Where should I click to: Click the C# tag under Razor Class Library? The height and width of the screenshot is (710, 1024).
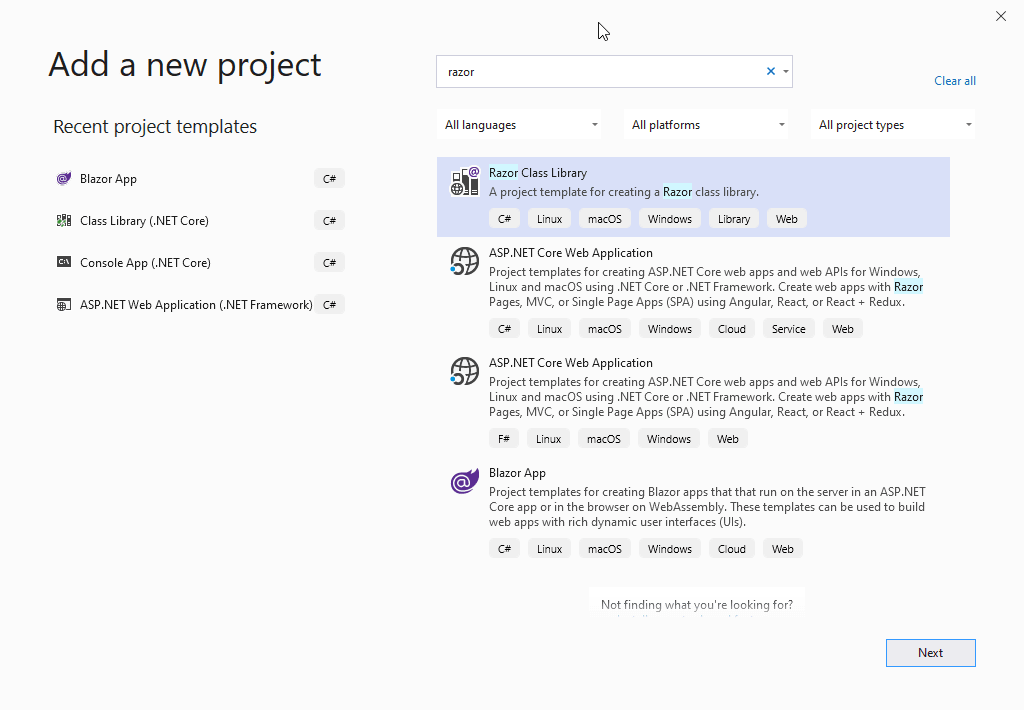[x=504, y=219]
